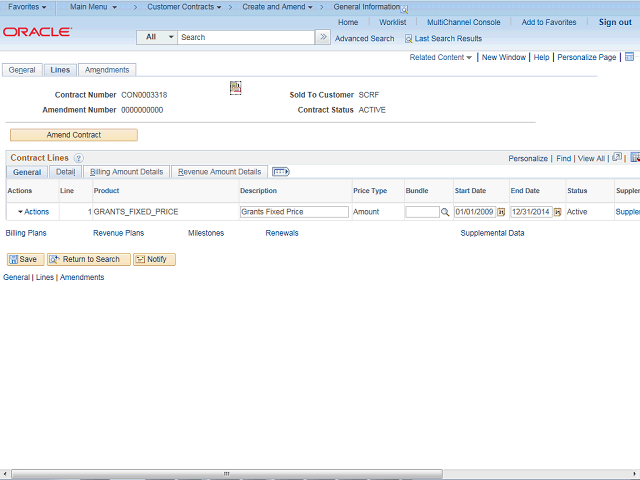
Task: Click the scrollbar left arrow
Action: [4, 474]
